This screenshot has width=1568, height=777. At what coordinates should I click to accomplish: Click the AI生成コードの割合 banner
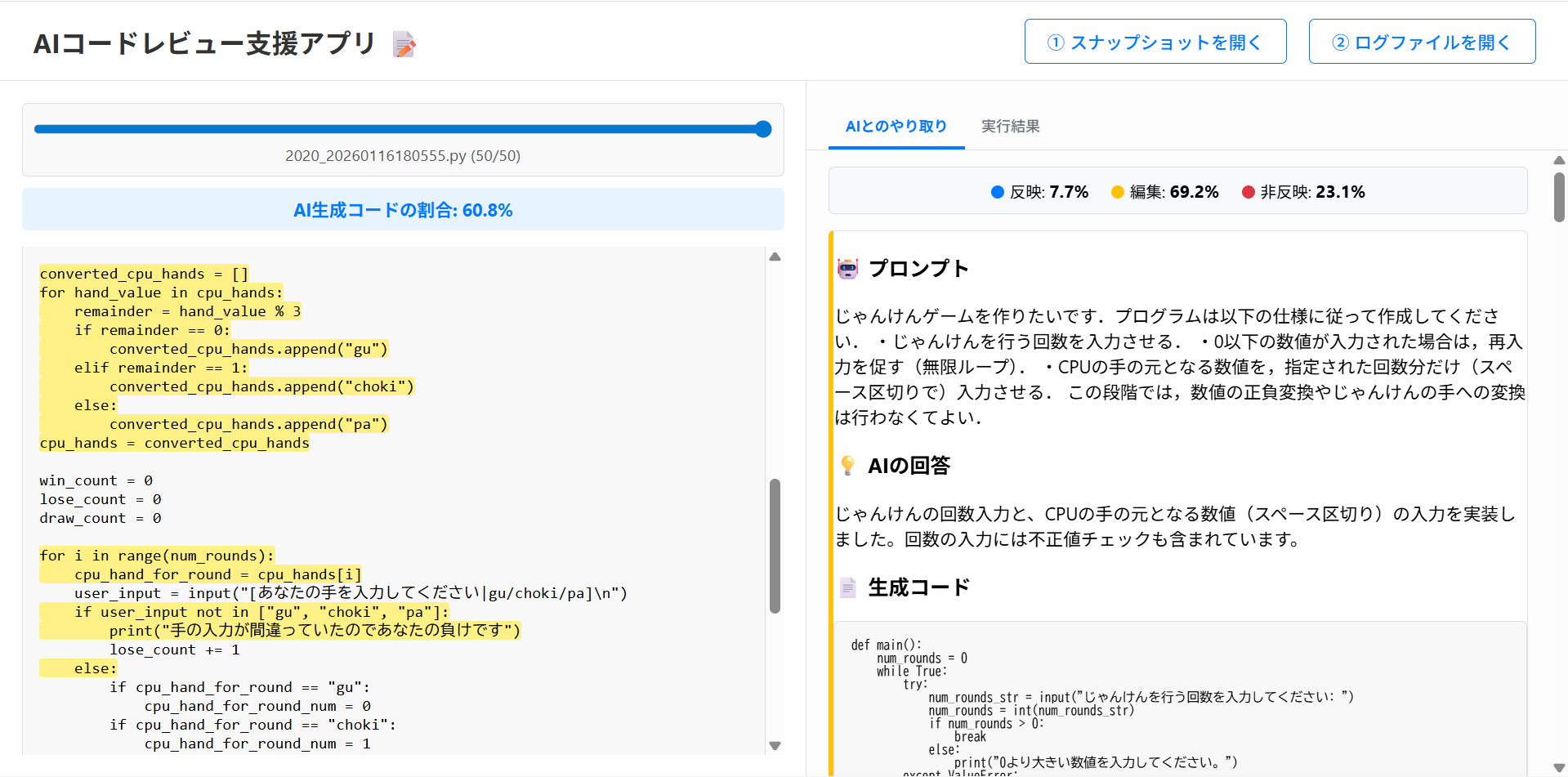[x=403, y=210]
